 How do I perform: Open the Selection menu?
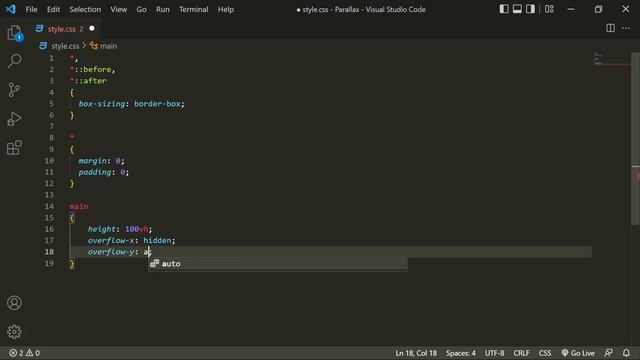85,9
